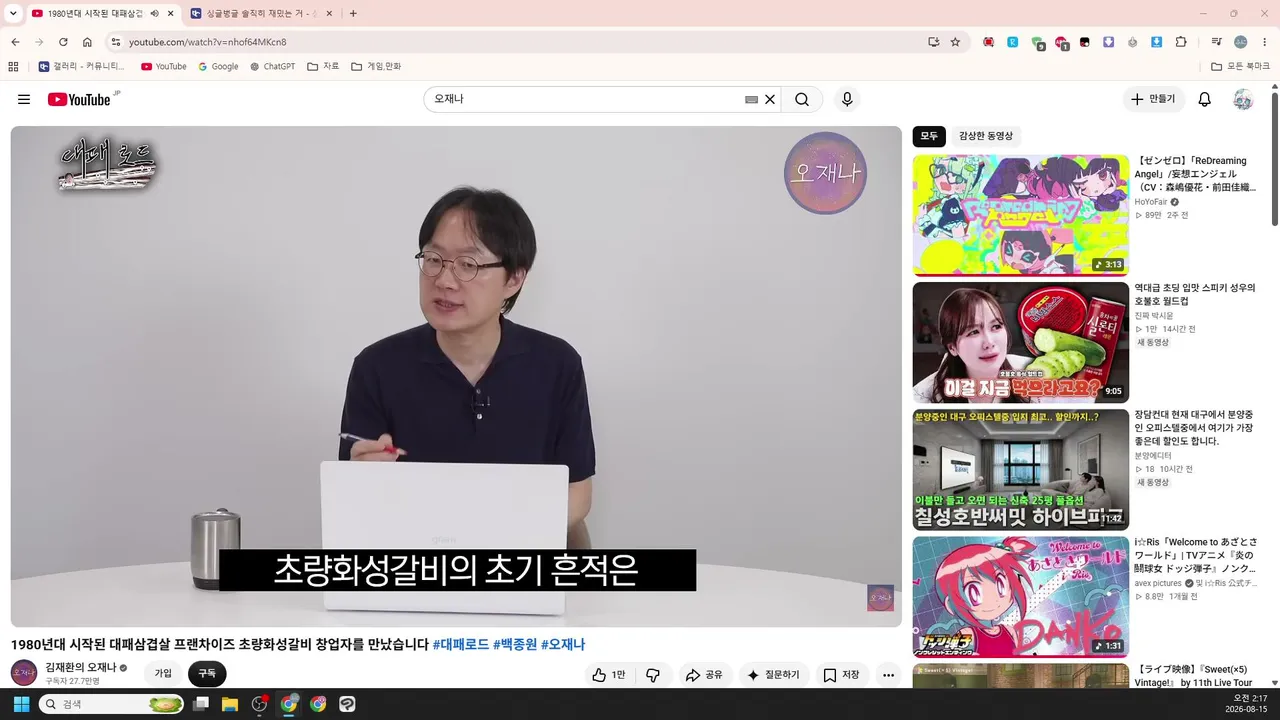Viewport: 1280px width, 720px height.
Task: Open the Windows Start menu
Action: point(21,704)
